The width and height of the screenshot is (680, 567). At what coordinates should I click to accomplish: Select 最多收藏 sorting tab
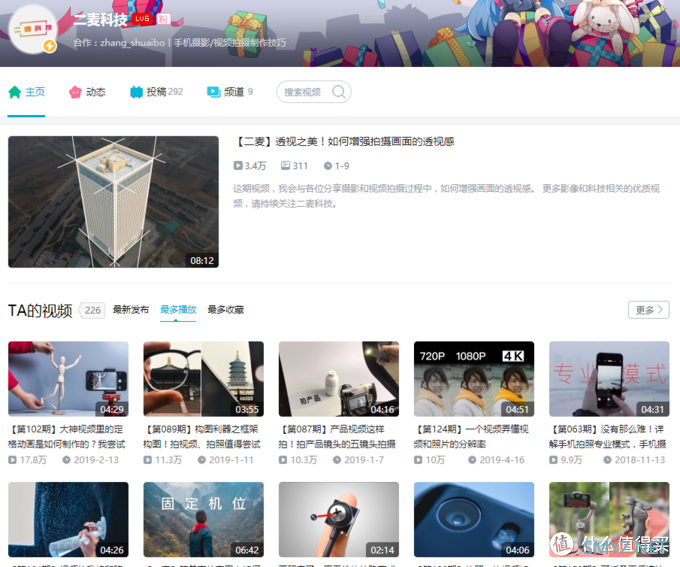225,310
